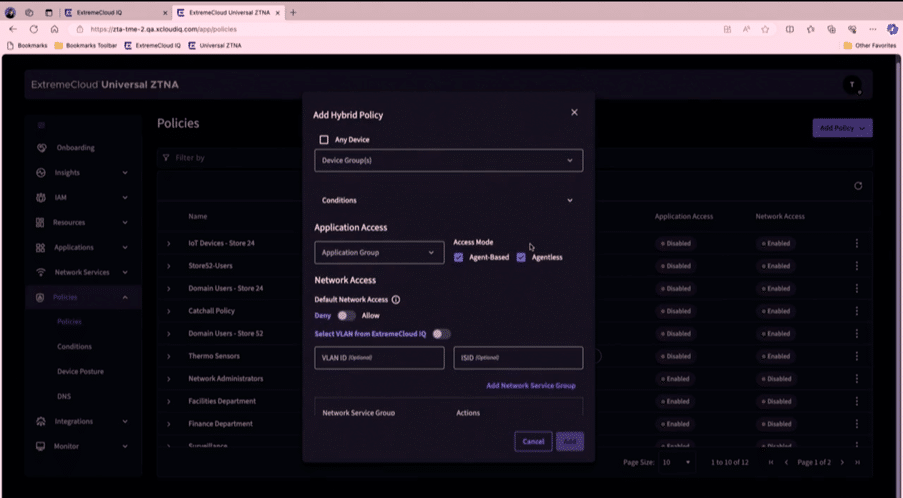Open the DNS submenu item
The width and height of the screenshot is (903, 498).
(63, 396)
